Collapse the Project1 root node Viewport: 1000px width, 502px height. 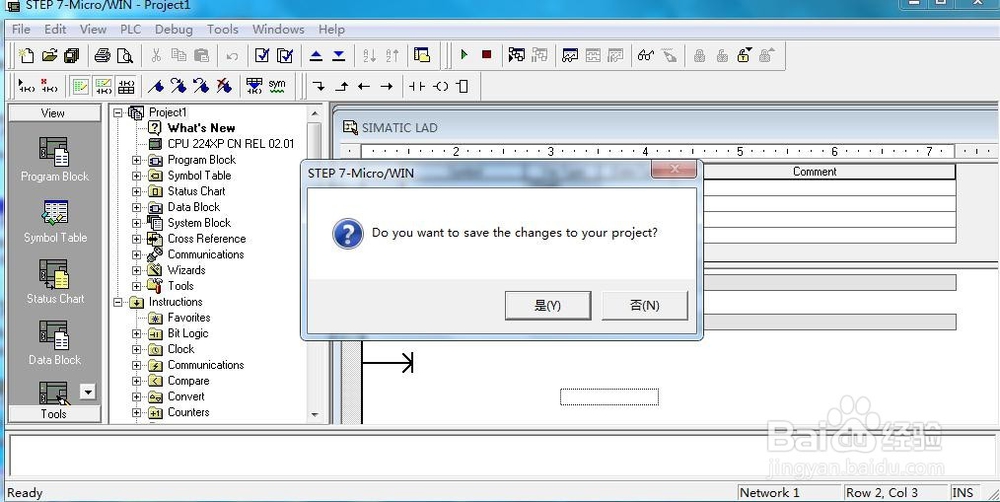coord(118,113)
